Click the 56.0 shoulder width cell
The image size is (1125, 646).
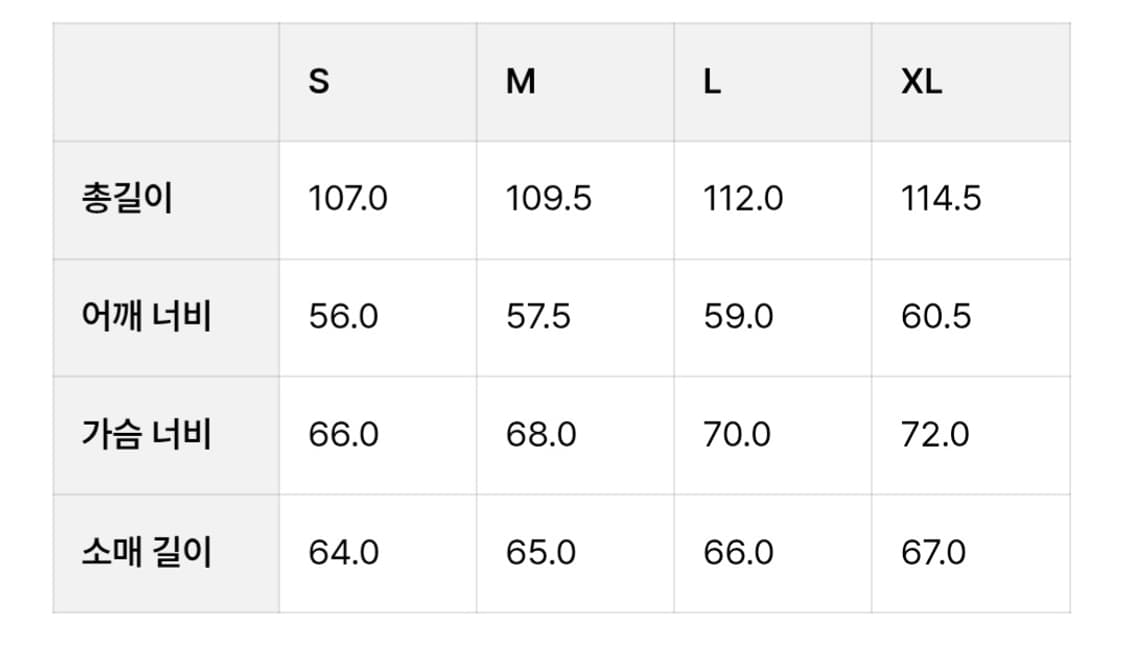[343, 317]
